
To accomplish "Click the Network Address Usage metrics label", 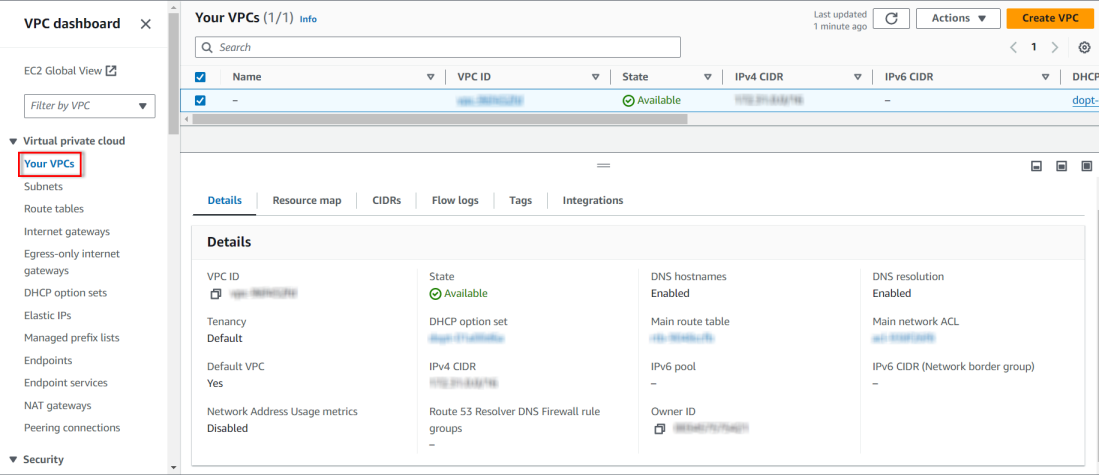I will click(282, 411).
